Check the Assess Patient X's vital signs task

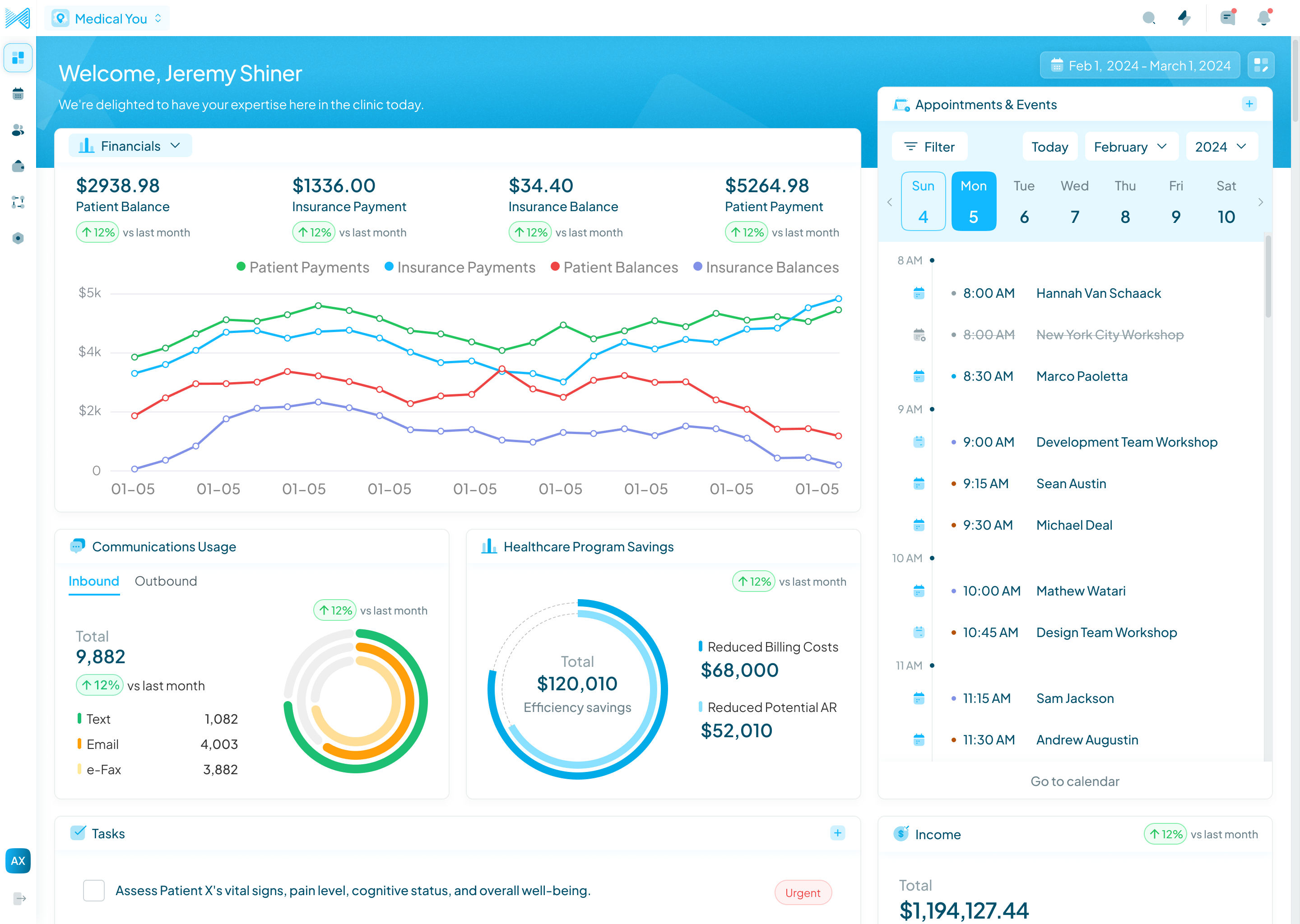(x=94, y=891)
